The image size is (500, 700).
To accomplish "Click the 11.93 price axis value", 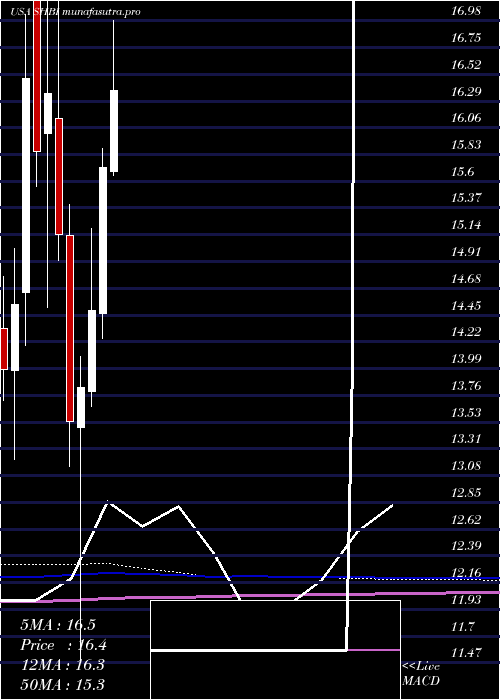I will [x=466, y=599].
